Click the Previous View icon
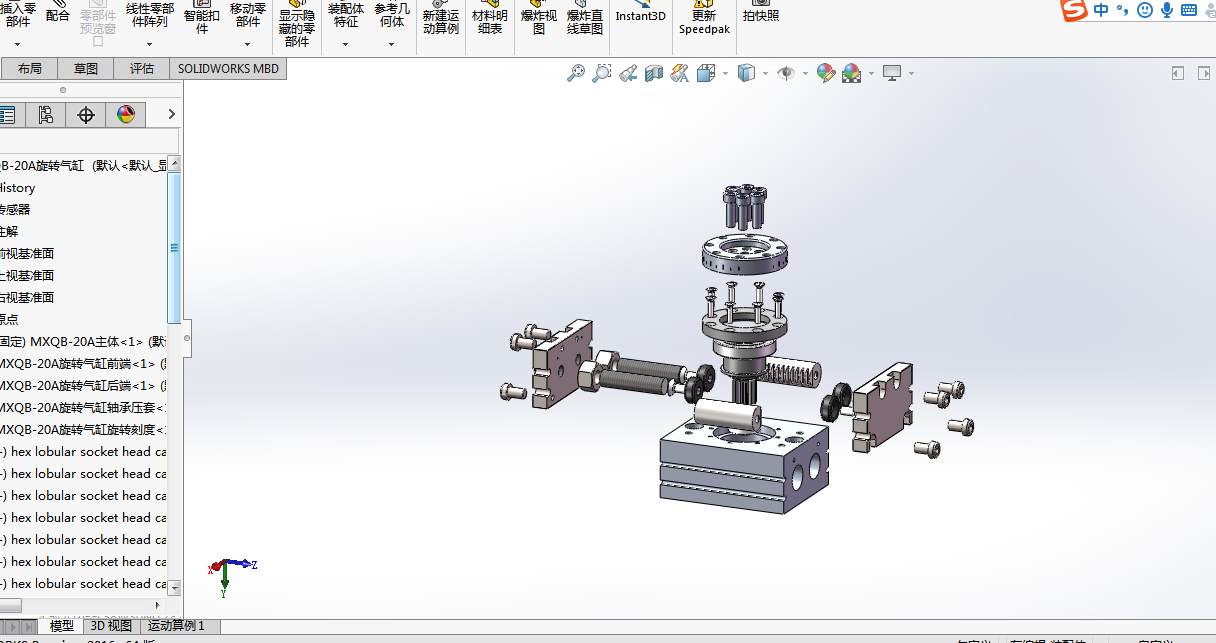The height and width of the screenshot is (643, 1216). pos(628,73)
